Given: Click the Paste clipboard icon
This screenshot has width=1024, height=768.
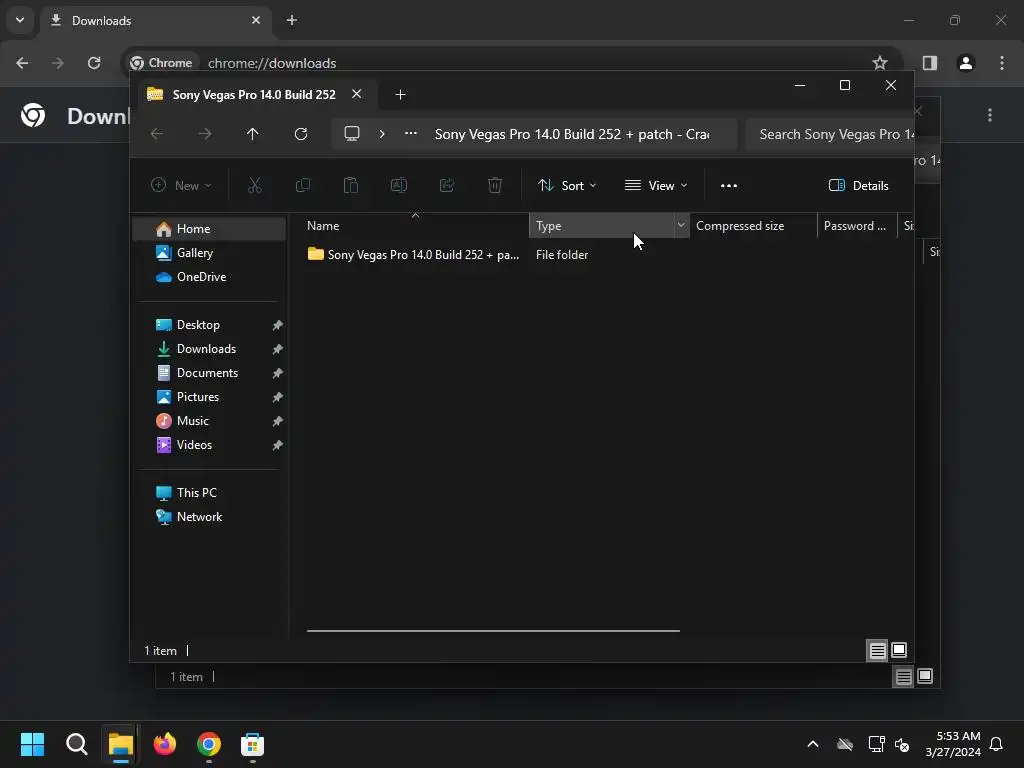Looking at the screenshot, I should pos(351,185).
